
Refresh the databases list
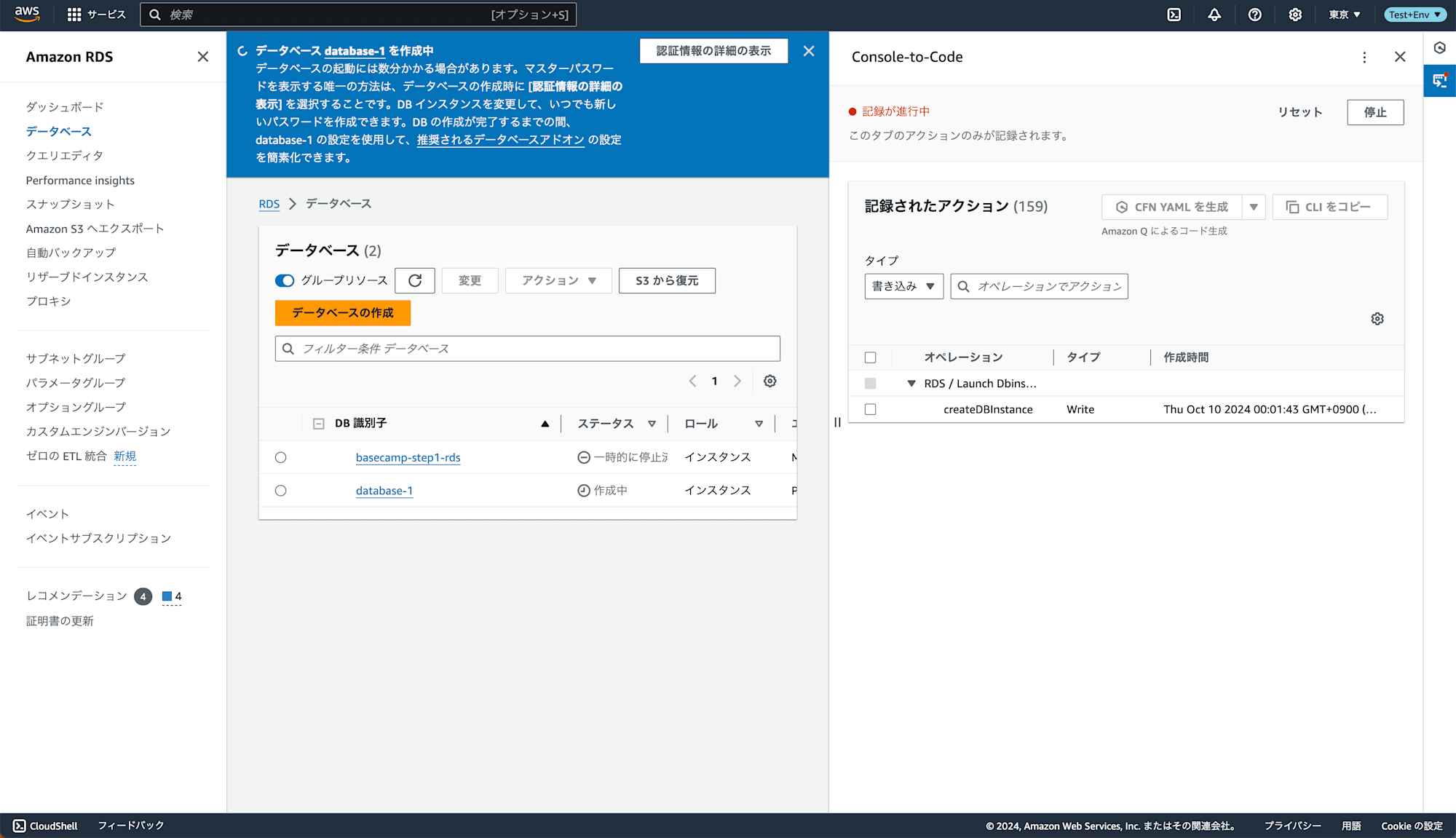pyautogui.click(x=415, y=280)
